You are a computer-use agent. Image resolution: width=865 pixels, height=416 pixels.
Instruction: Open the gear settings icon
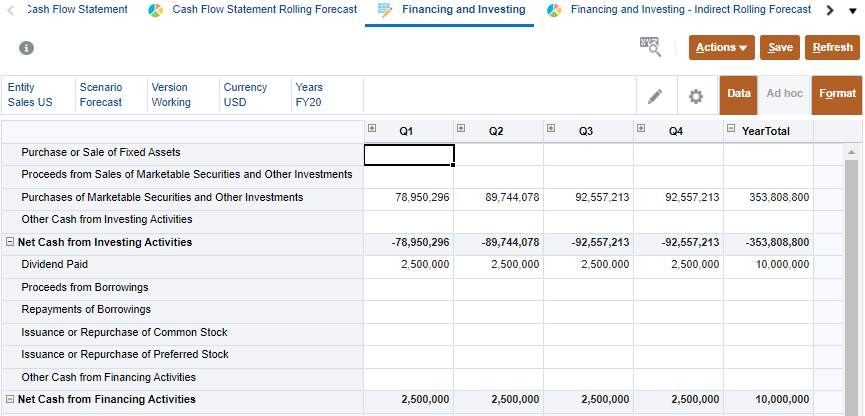click(696, 96)
